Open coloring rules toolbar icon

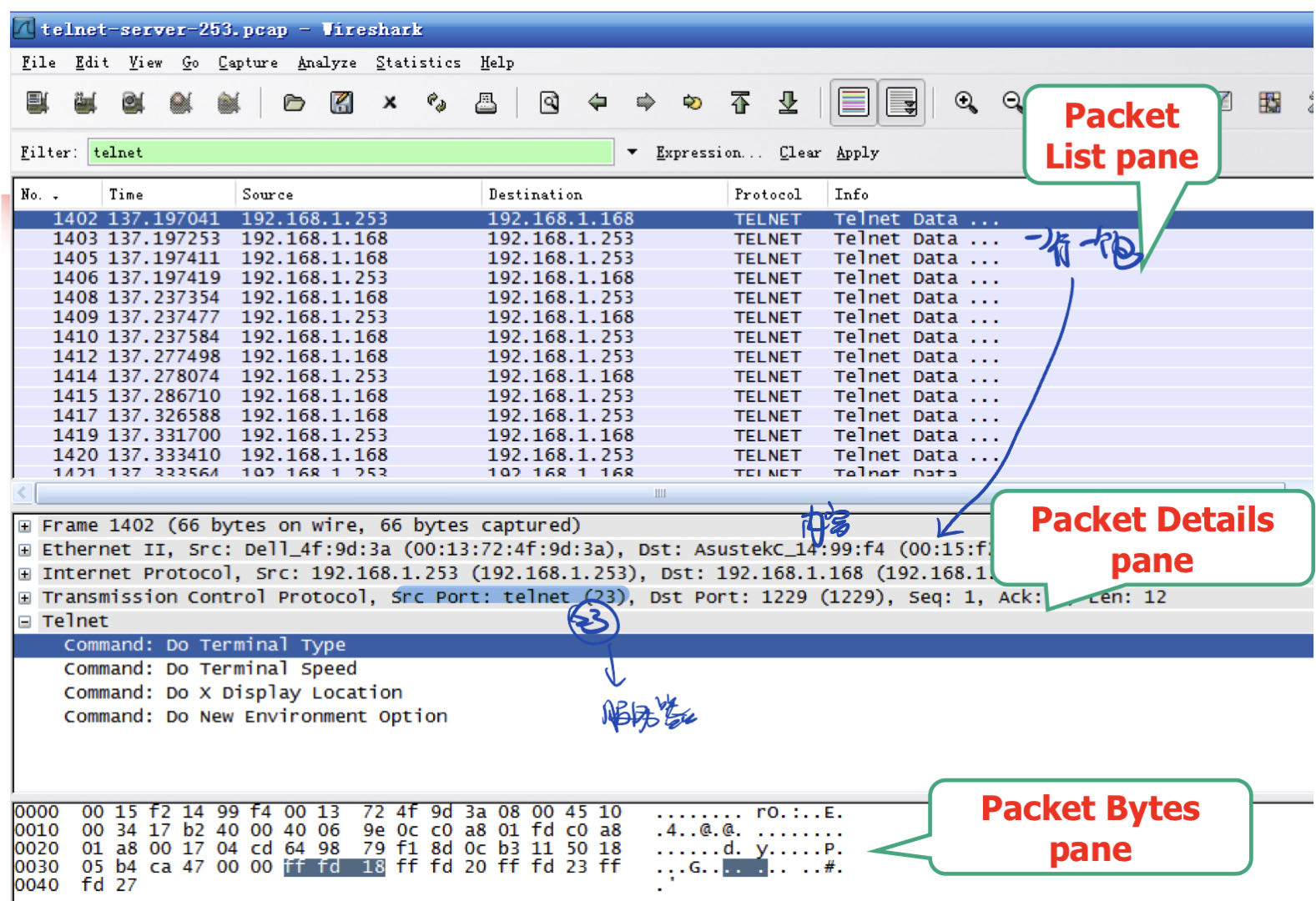[x=1270, y=103]
